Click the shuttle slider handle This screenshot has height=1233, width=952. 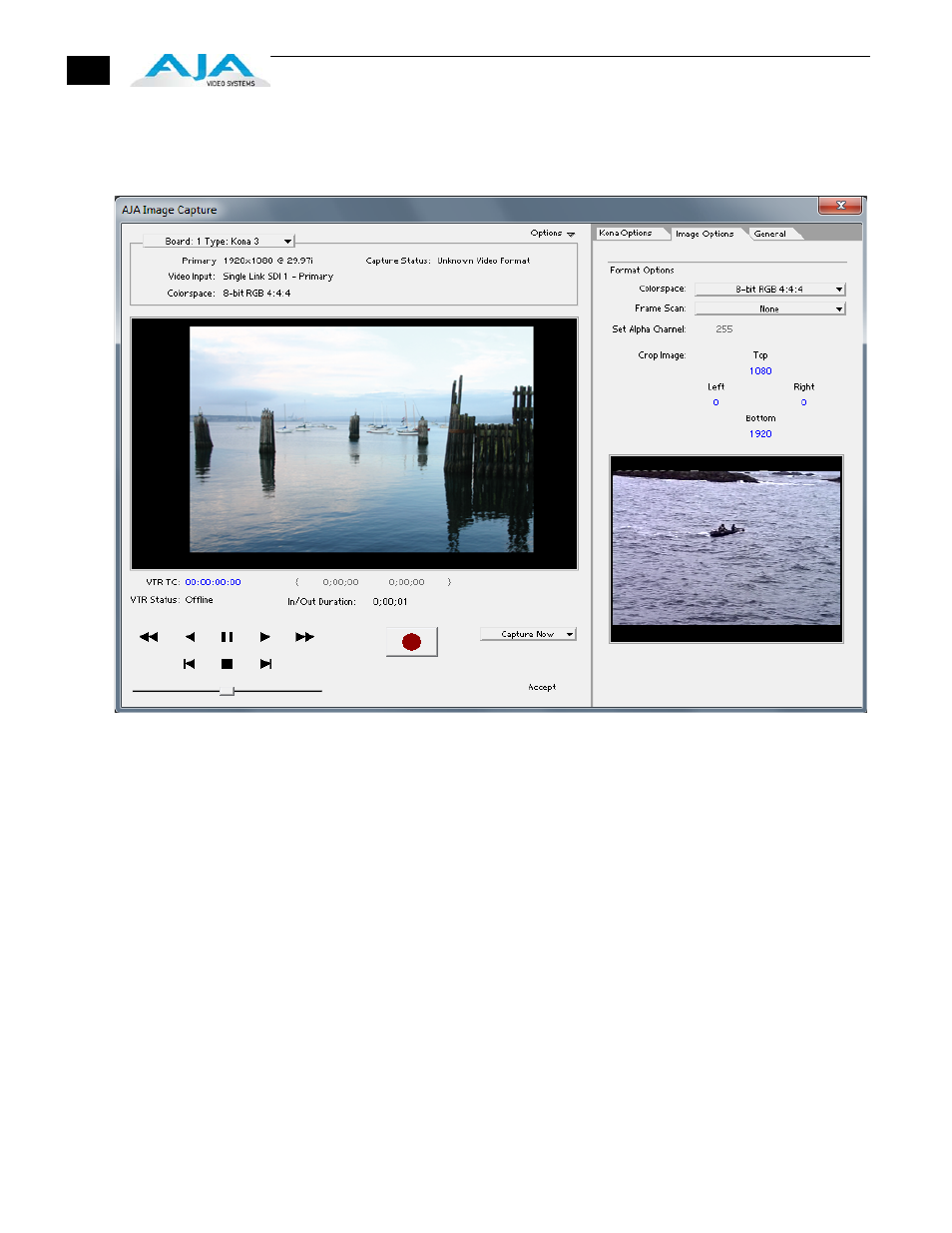coord(228,691)
